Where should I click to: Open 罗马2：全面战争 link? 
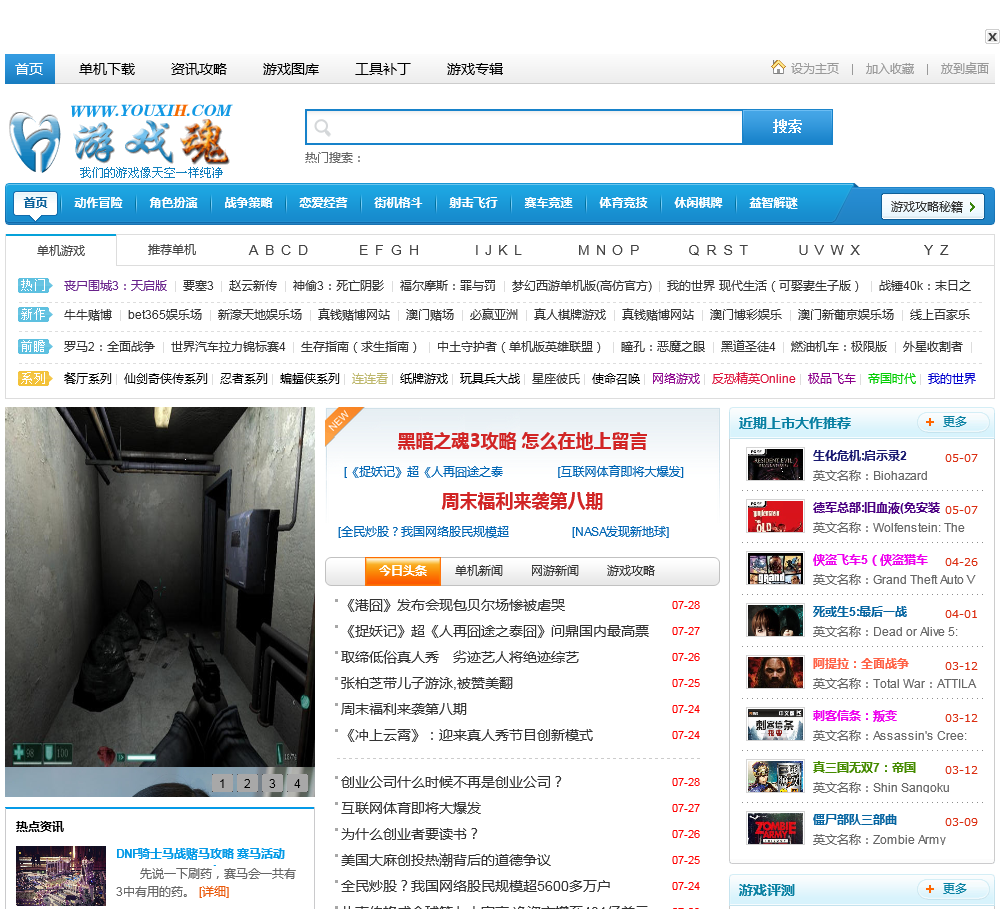pos(109,347)
